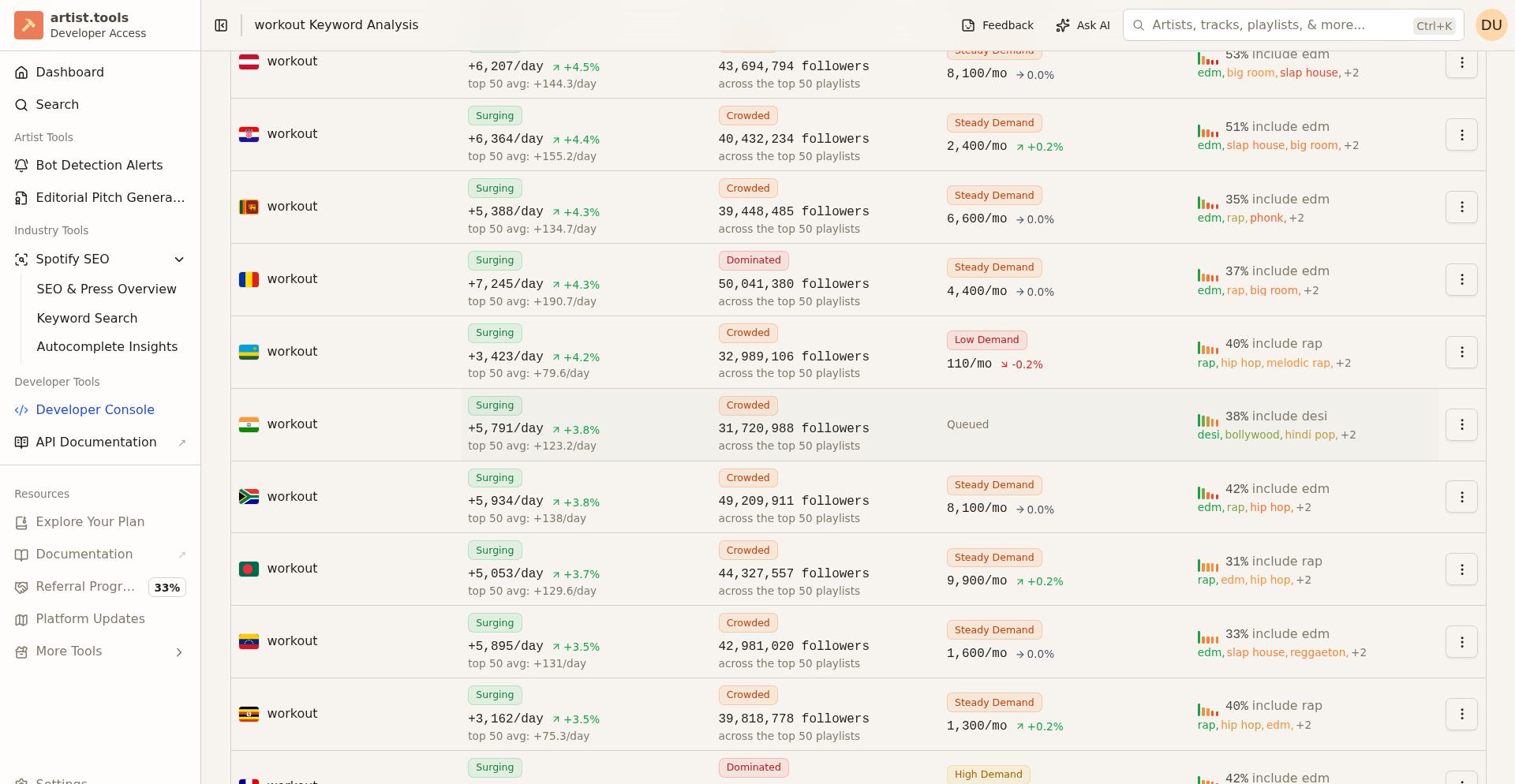
Task: Open SEO & Press Overview
Action: 107,289
